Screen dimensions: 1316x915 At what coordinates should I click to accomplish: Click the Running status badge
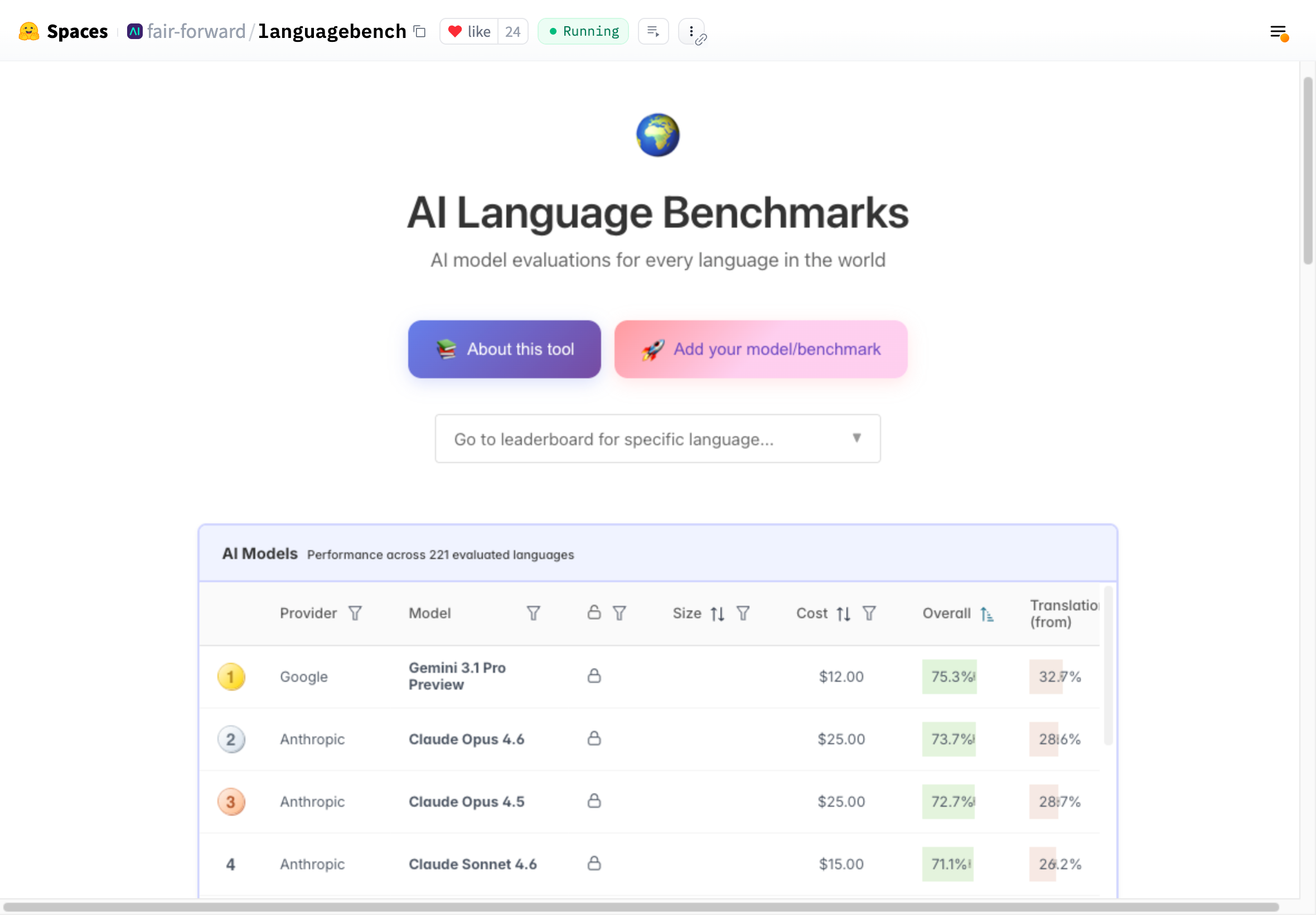(583, 31)
